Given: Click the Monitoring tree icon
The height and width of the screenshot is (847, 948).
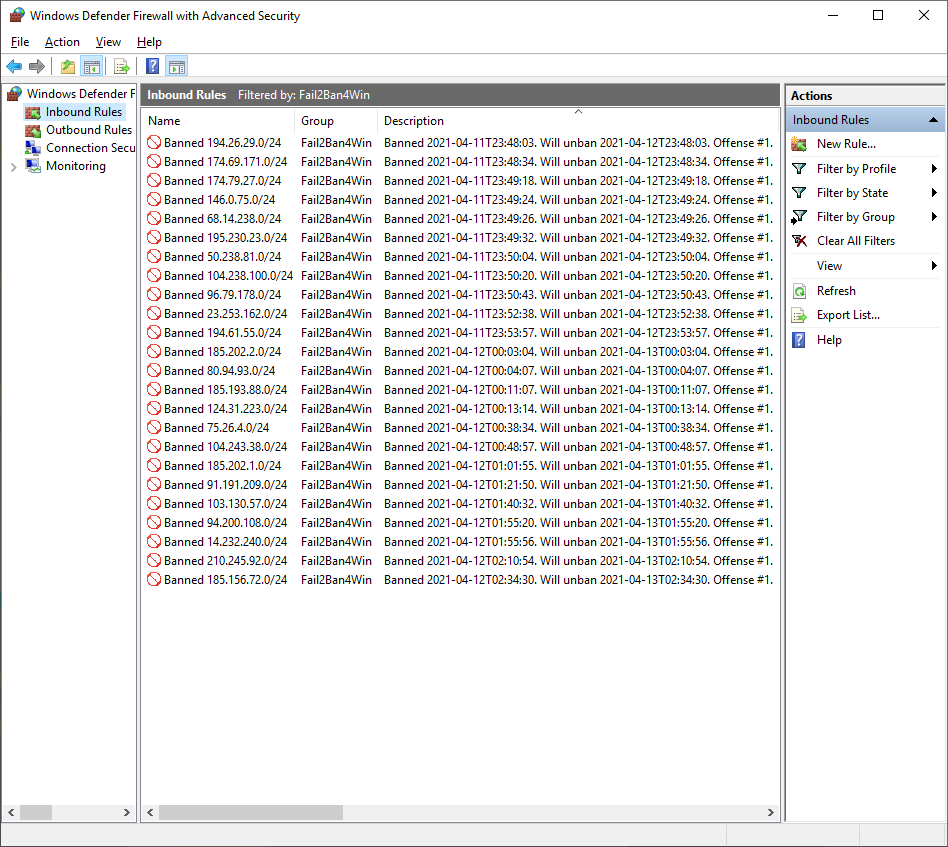Looking at the screenshot, I should click(33, 166).
